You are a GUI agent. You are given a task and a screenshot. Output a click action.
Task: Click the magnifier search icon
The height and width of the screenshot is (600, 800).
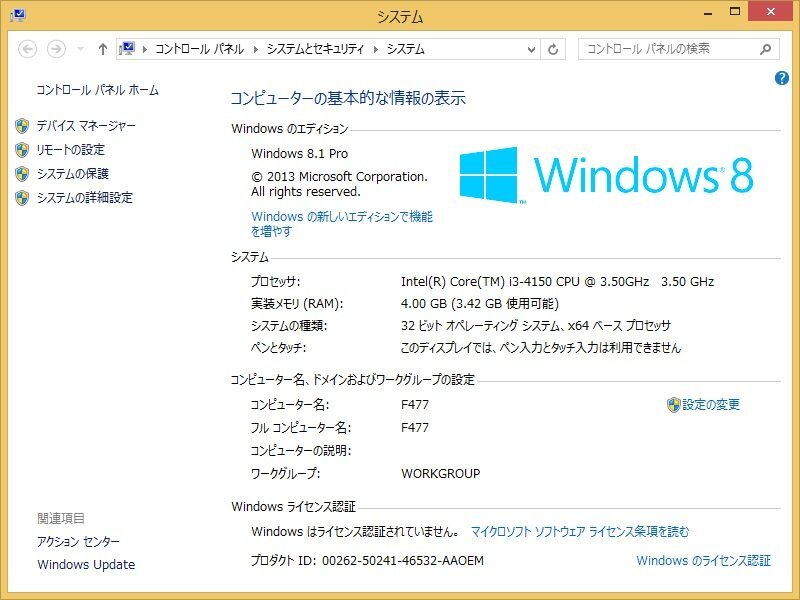(x=765, y=49)
